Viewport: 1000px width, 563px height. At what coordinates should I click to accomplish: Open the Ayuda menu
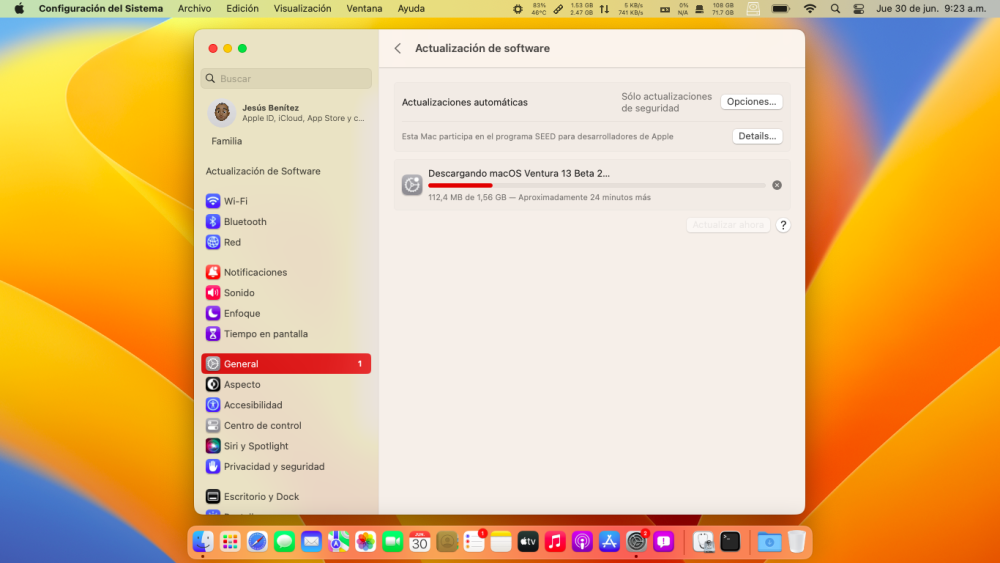coord(411,9)
